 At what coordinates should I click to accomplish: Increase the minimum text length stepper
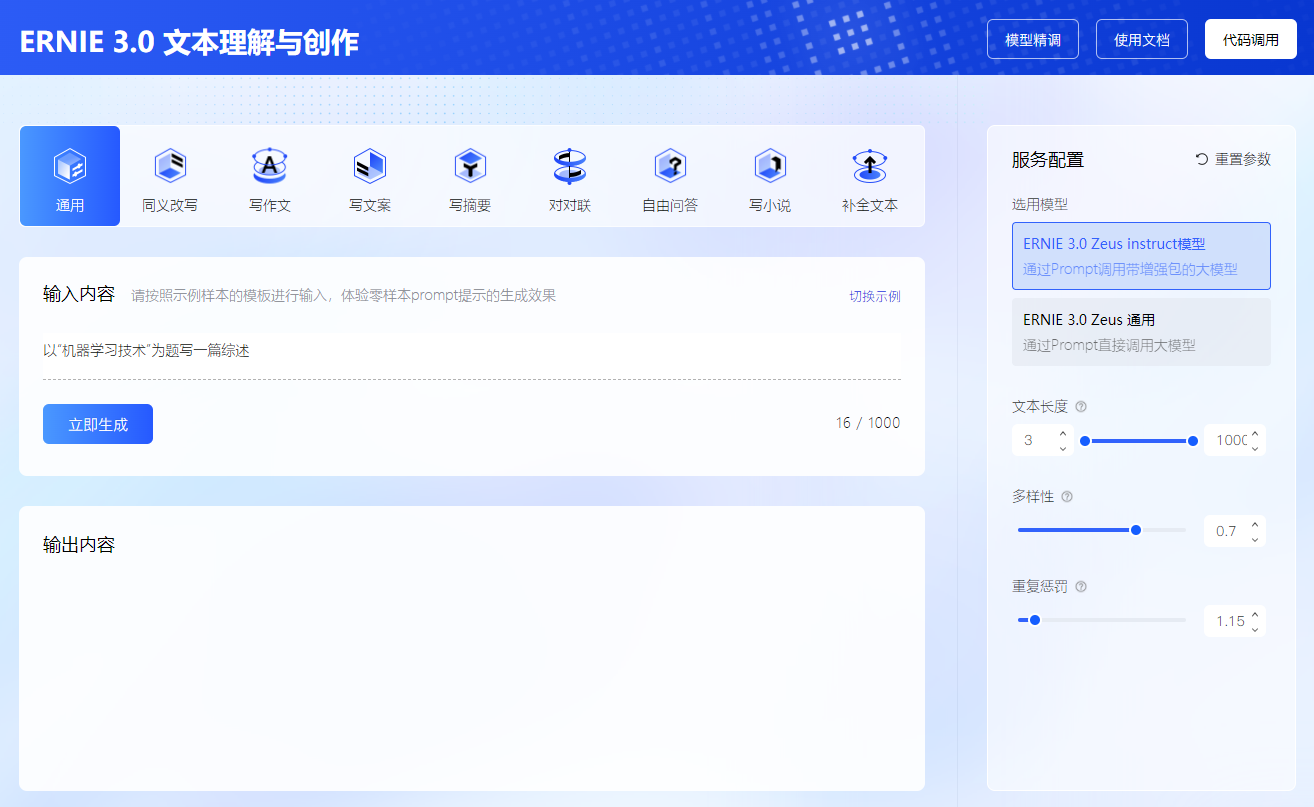1062,434
